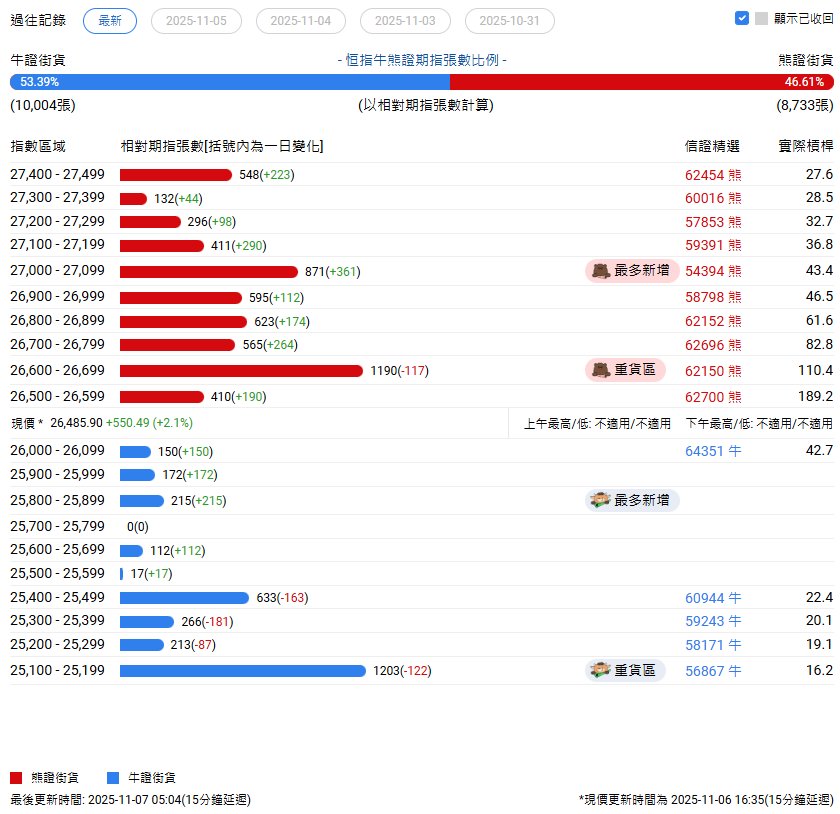Click the bull icon in the 25,100 重貨區 badge
840x814 pixels.
pyautogui.click(x=600, y=670)
